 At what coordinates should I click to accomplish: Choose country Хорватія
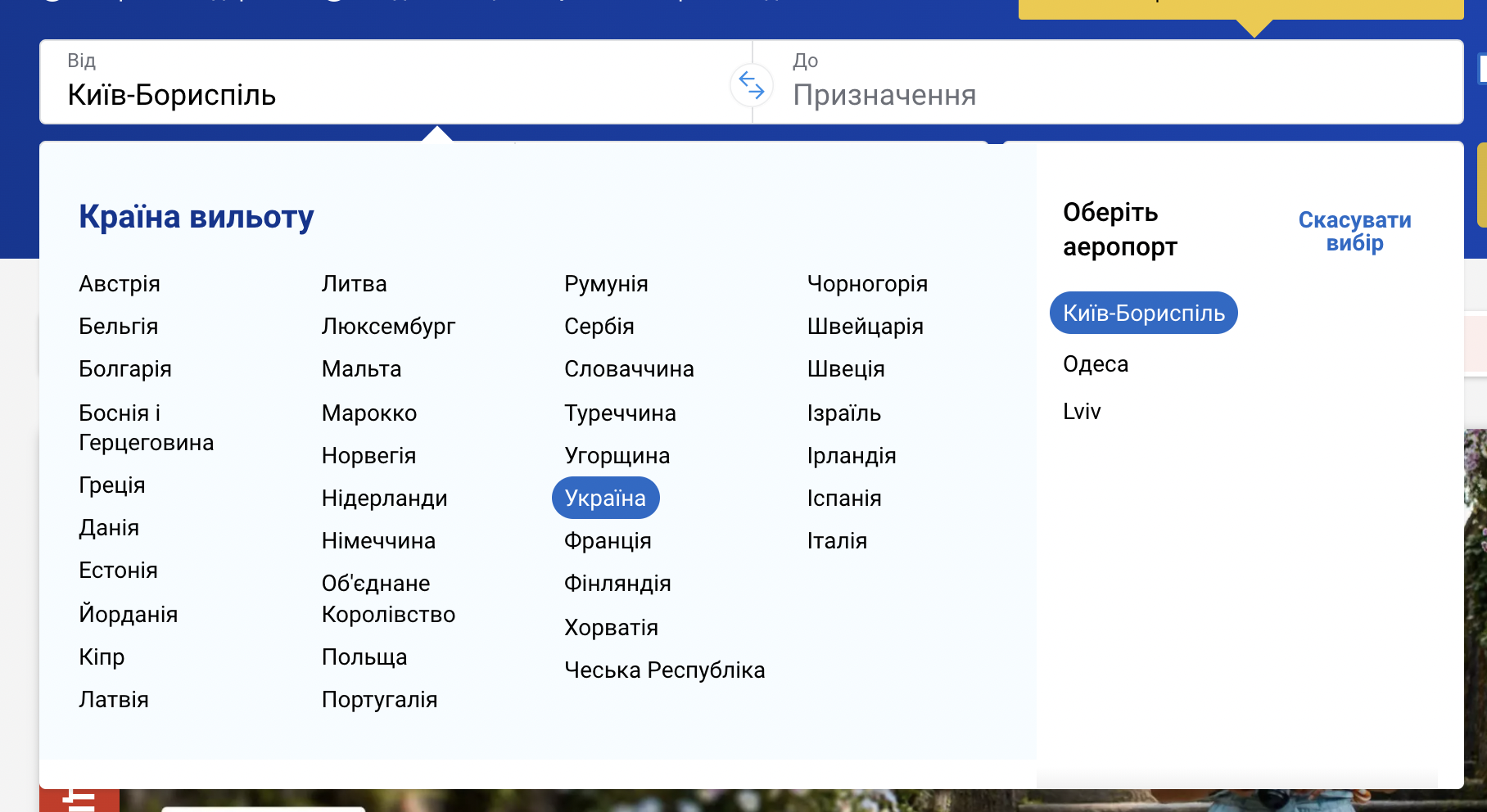tap(612, 628)
